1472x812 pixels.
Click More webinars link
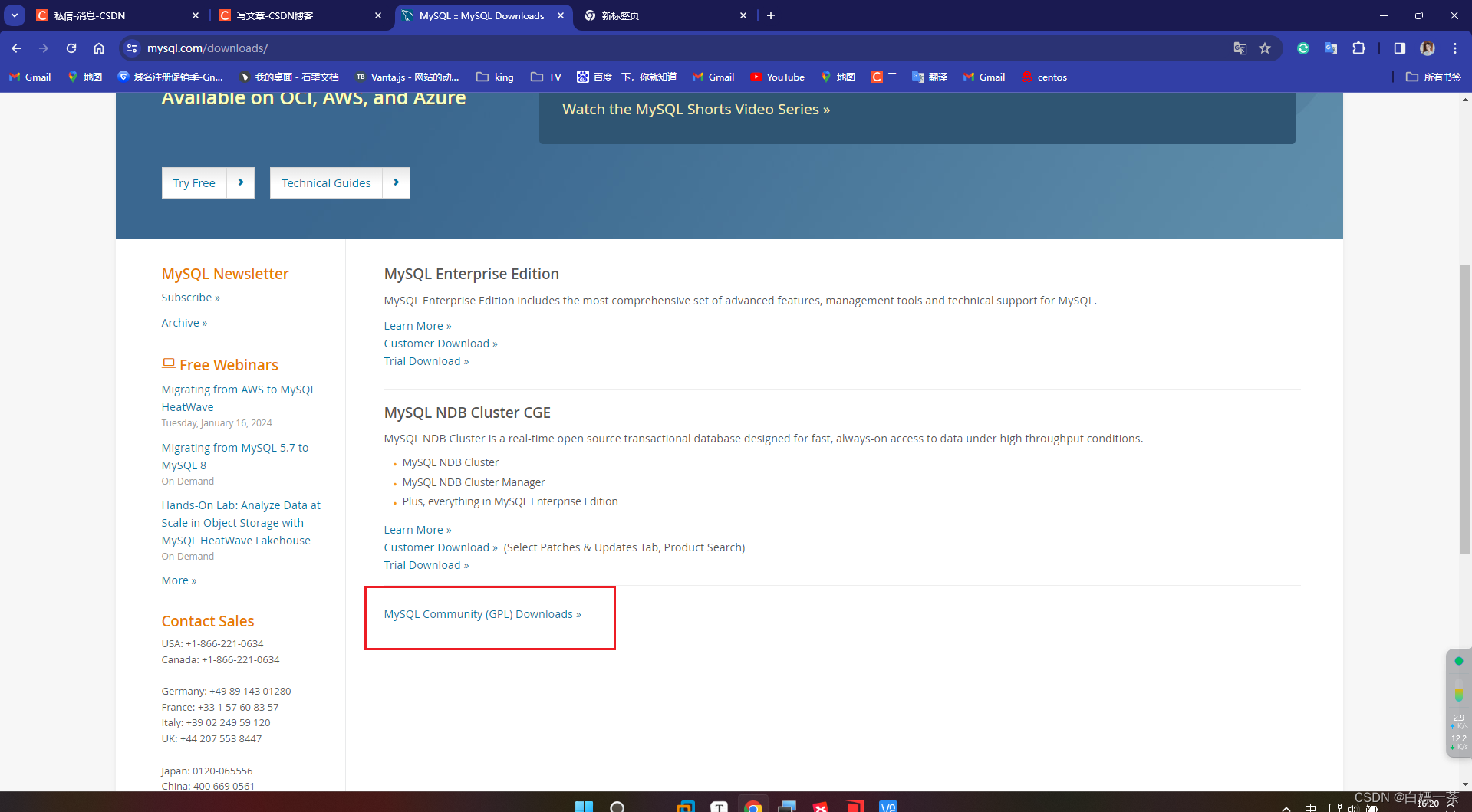click(x=179, y=580)
